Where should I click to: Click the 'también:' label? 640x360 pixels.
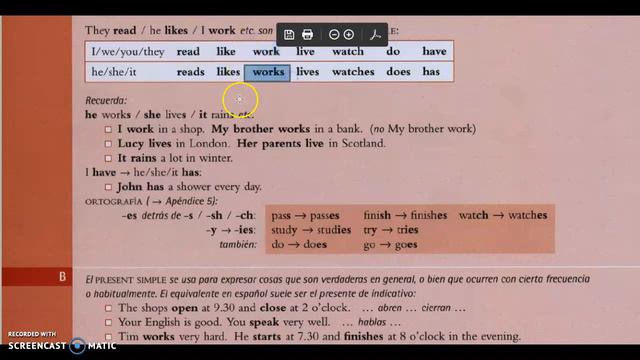(x=238, y=244)
